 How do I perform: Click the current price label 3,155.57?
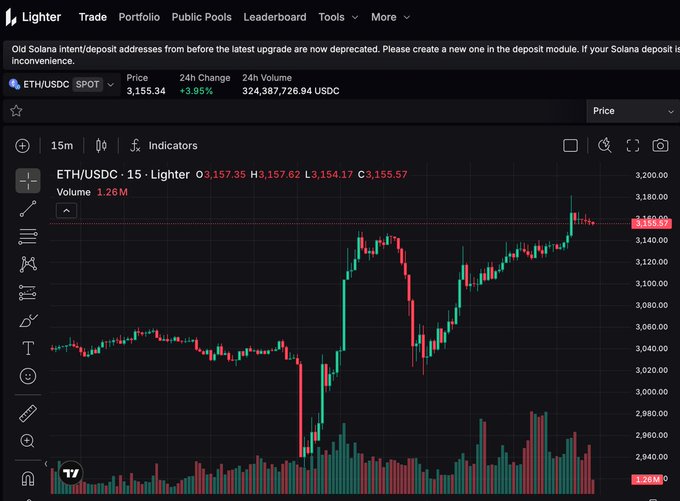pos(651,223)
